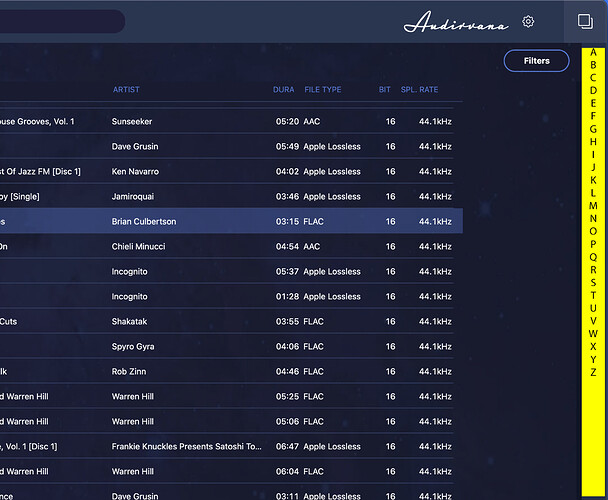The height and width of the screenshot is (500, 608).
Task: Select Warren Hill track lasting 06:04
Action: pyautogui.click(x=226, y=471)
